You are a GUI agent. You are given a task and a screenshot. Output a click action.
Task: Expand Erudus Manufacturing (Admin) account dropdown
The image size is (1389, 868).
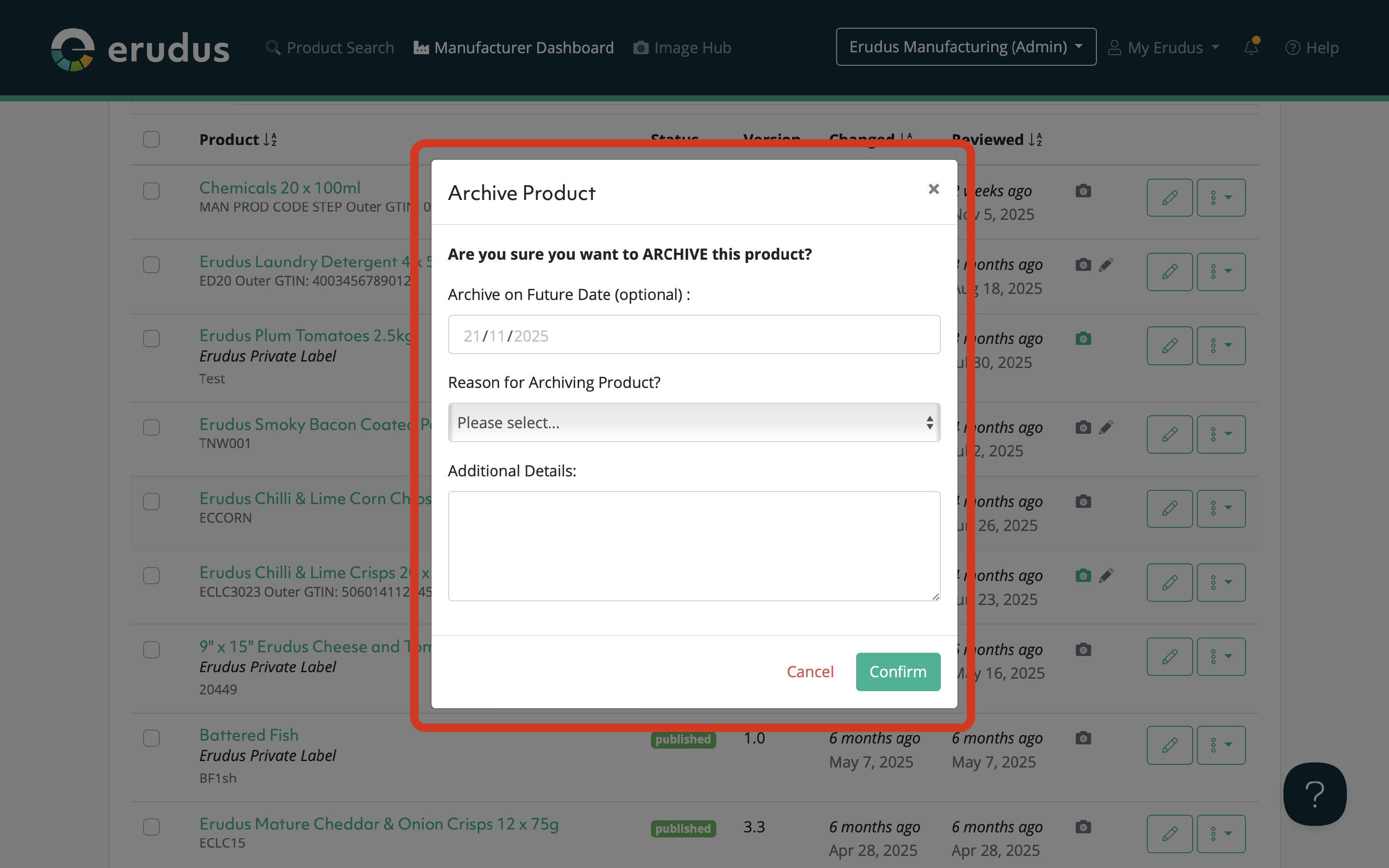(x=966, y=47)
